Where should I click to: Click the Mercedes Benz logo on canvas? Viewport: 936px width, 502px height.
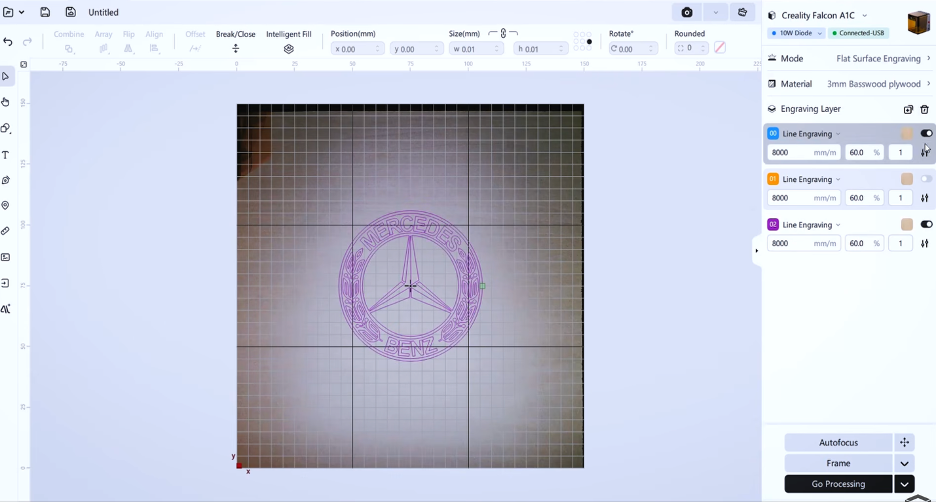[411, 285]
